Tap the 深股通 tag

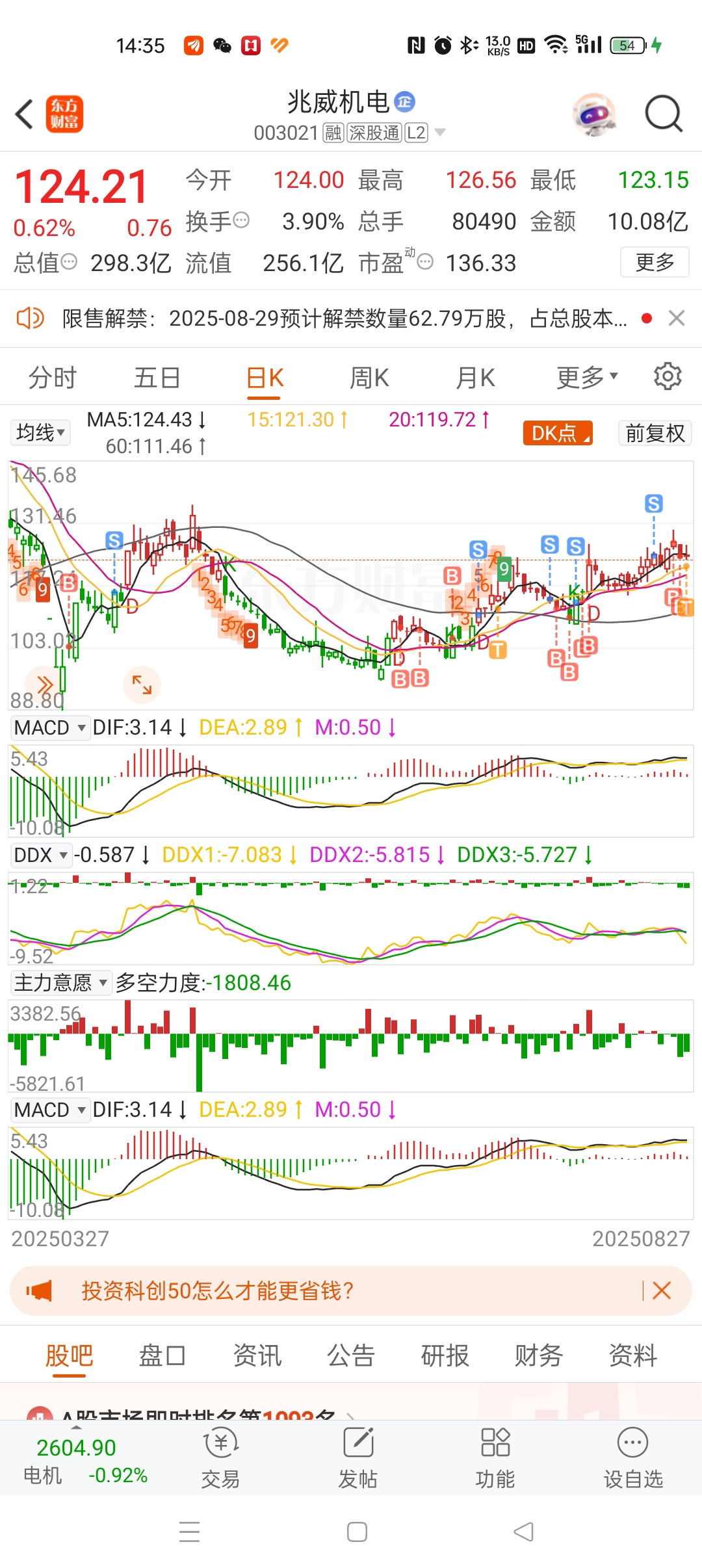coord(374,133)
